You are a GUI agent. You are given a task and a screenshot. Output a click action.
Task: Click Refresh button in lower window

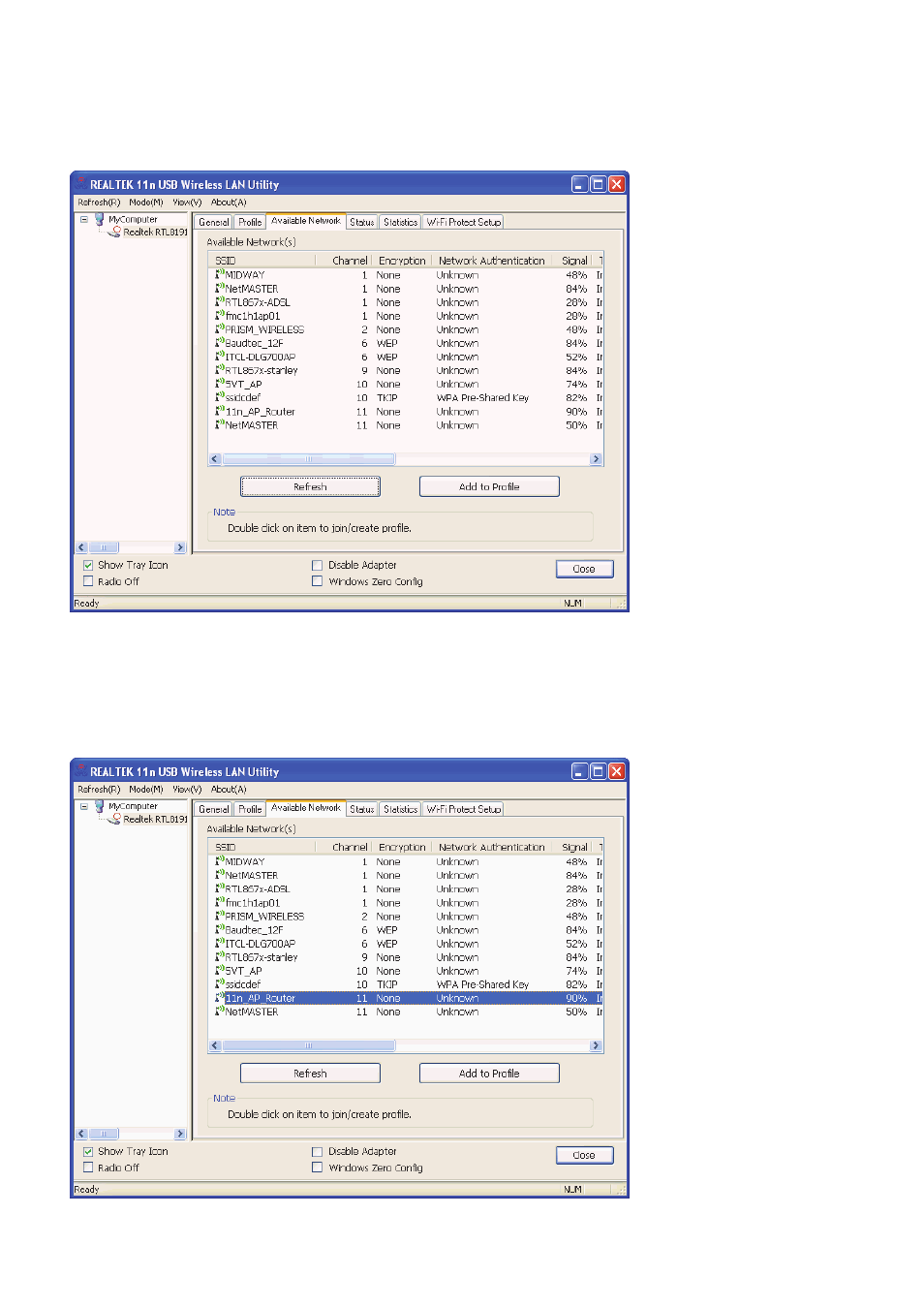tap(310, 1074)
